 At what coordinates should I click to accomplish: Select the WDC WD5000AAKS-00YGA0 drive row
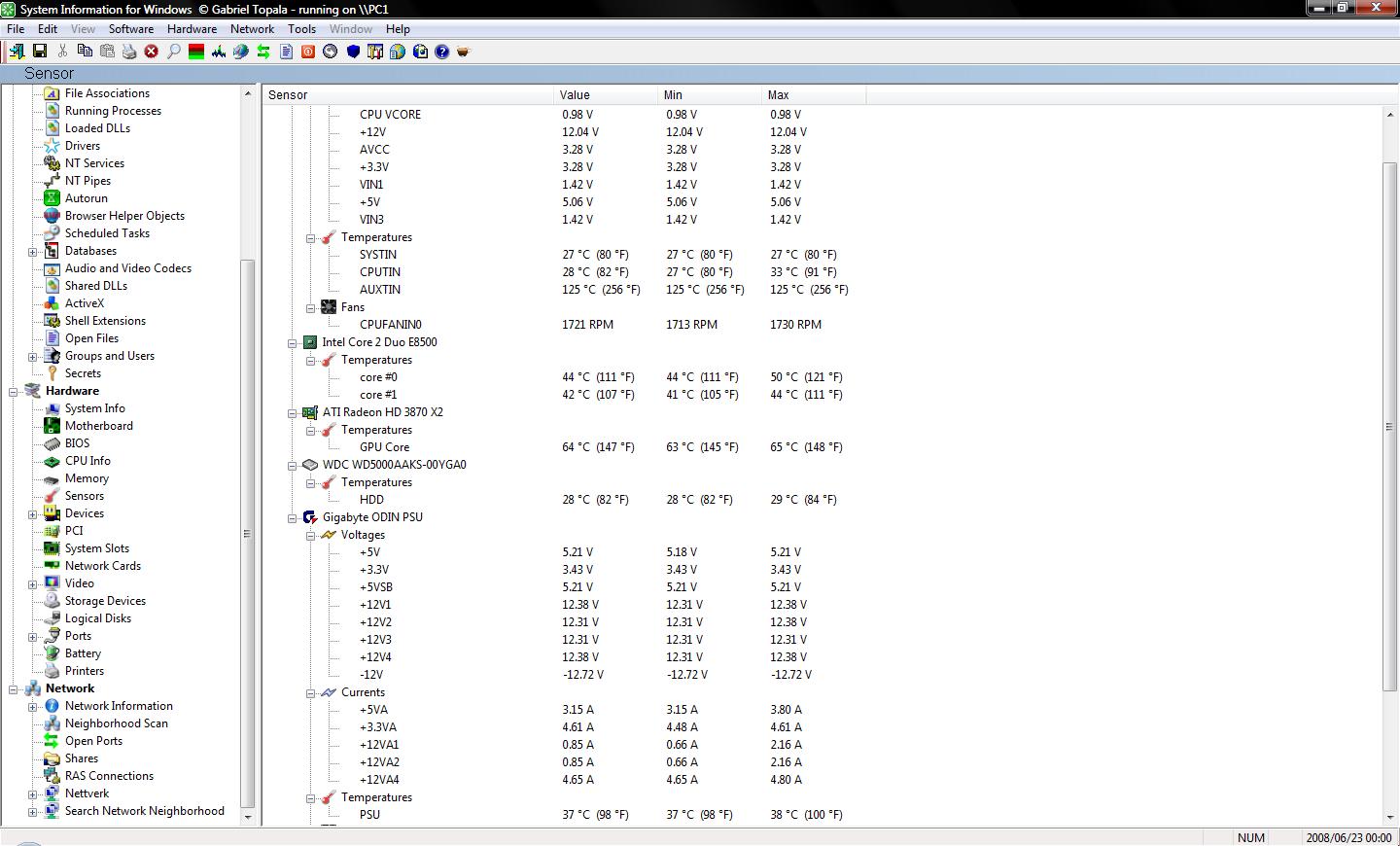394,465
